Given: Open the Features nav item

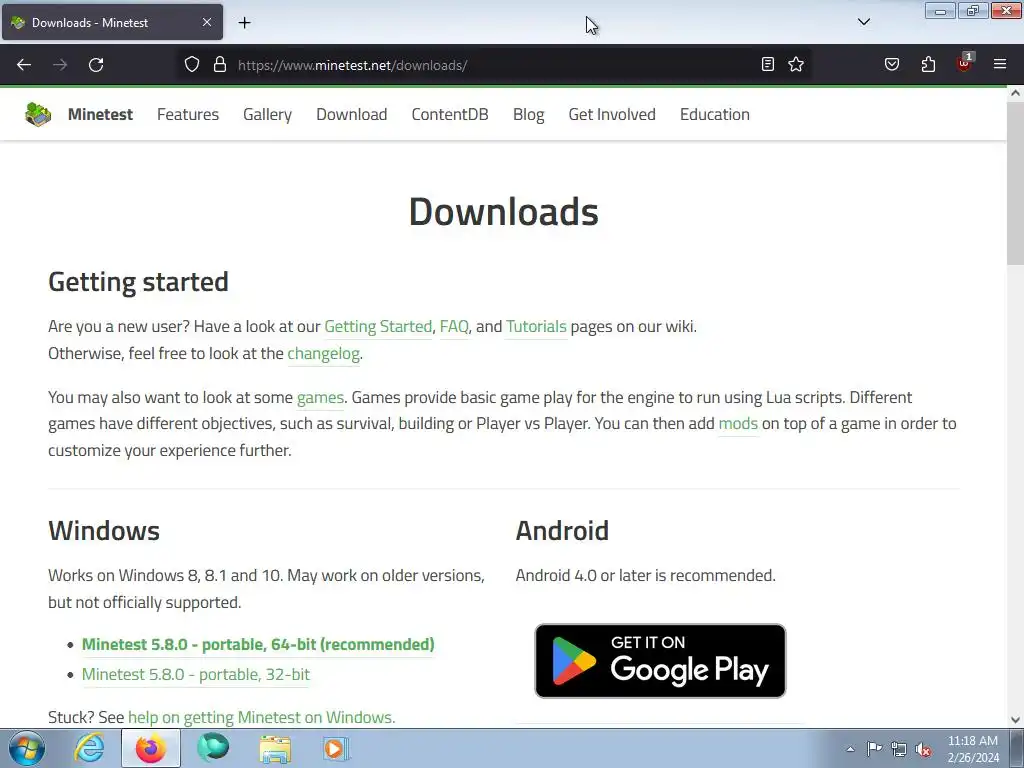Looking at the screenshot, I should (x=187, y=114).
